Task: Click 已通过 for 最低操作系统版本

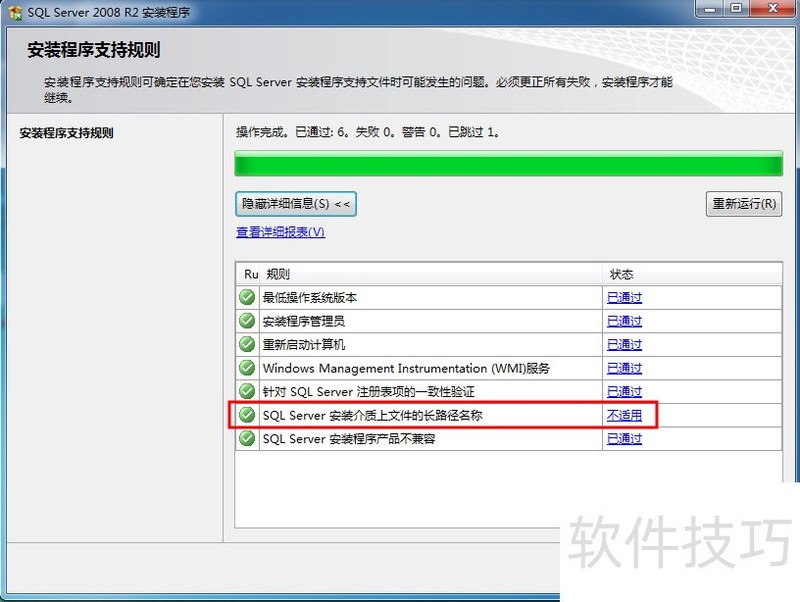Action: (x=625, y=297)
